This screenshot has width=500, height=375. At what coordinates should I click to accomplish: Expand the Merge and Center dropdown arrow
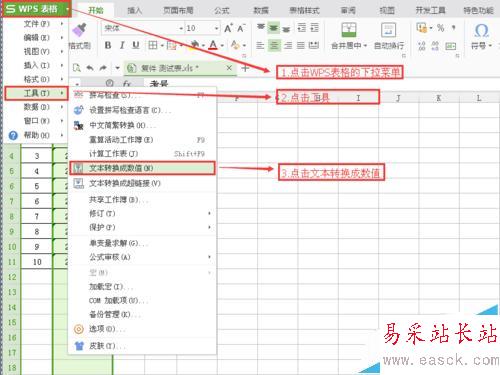(365, 46)
